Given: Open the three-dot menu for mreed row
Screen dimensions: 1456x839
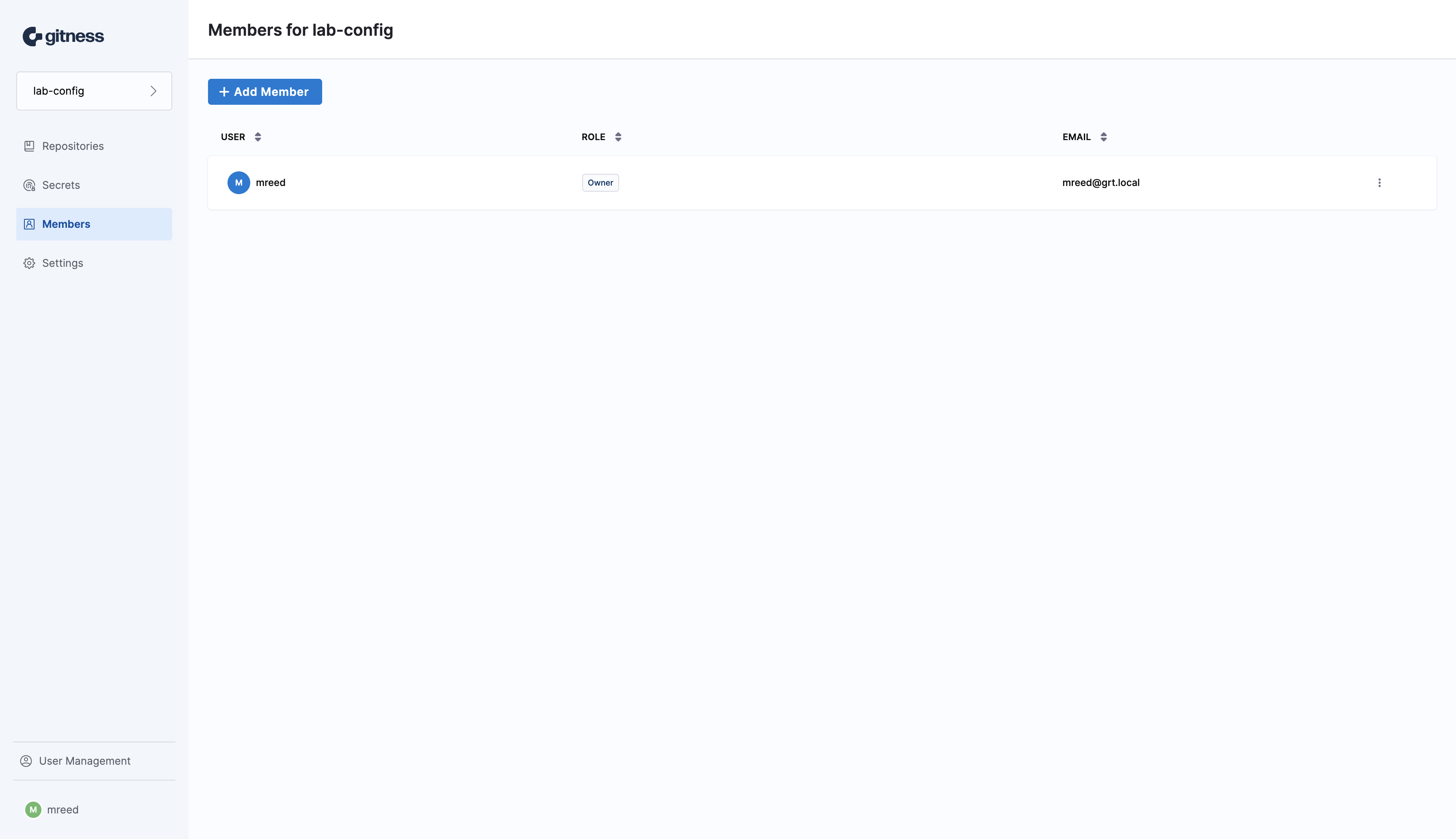Looking at the screenshot, I should tap(1379, 183).
